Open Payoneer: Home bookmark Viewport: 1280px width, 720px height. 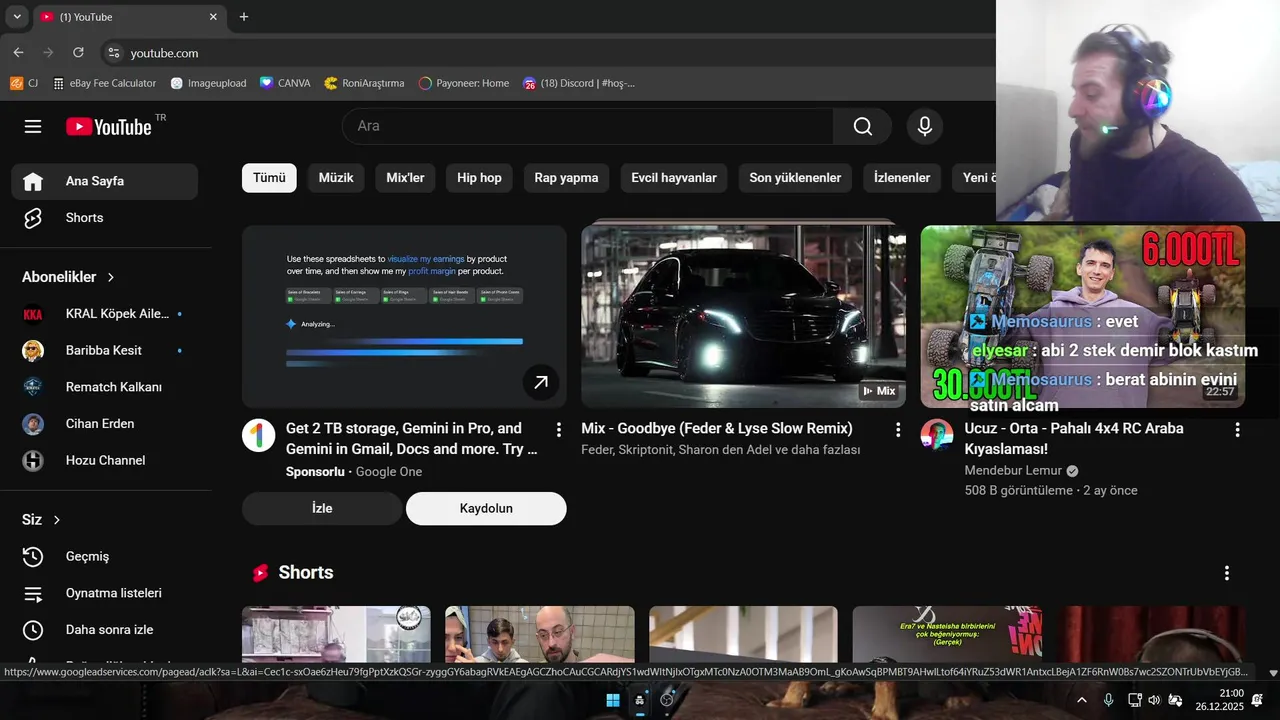464,83
